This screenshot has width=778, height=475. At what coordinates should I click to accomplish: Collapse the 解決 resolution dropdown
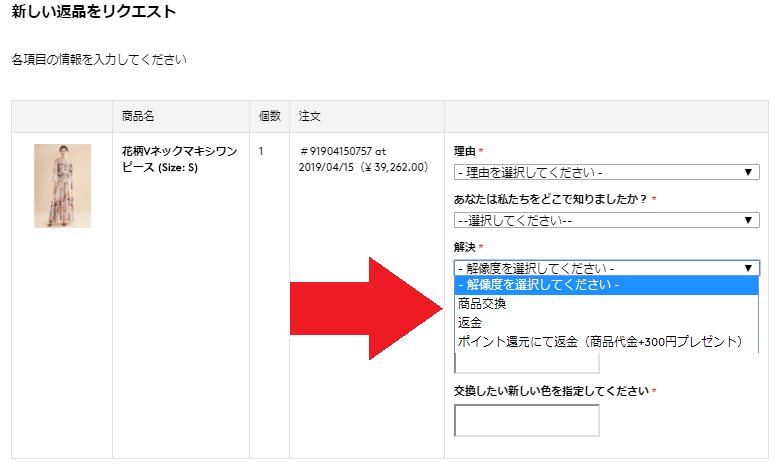(x=606, y=268)
